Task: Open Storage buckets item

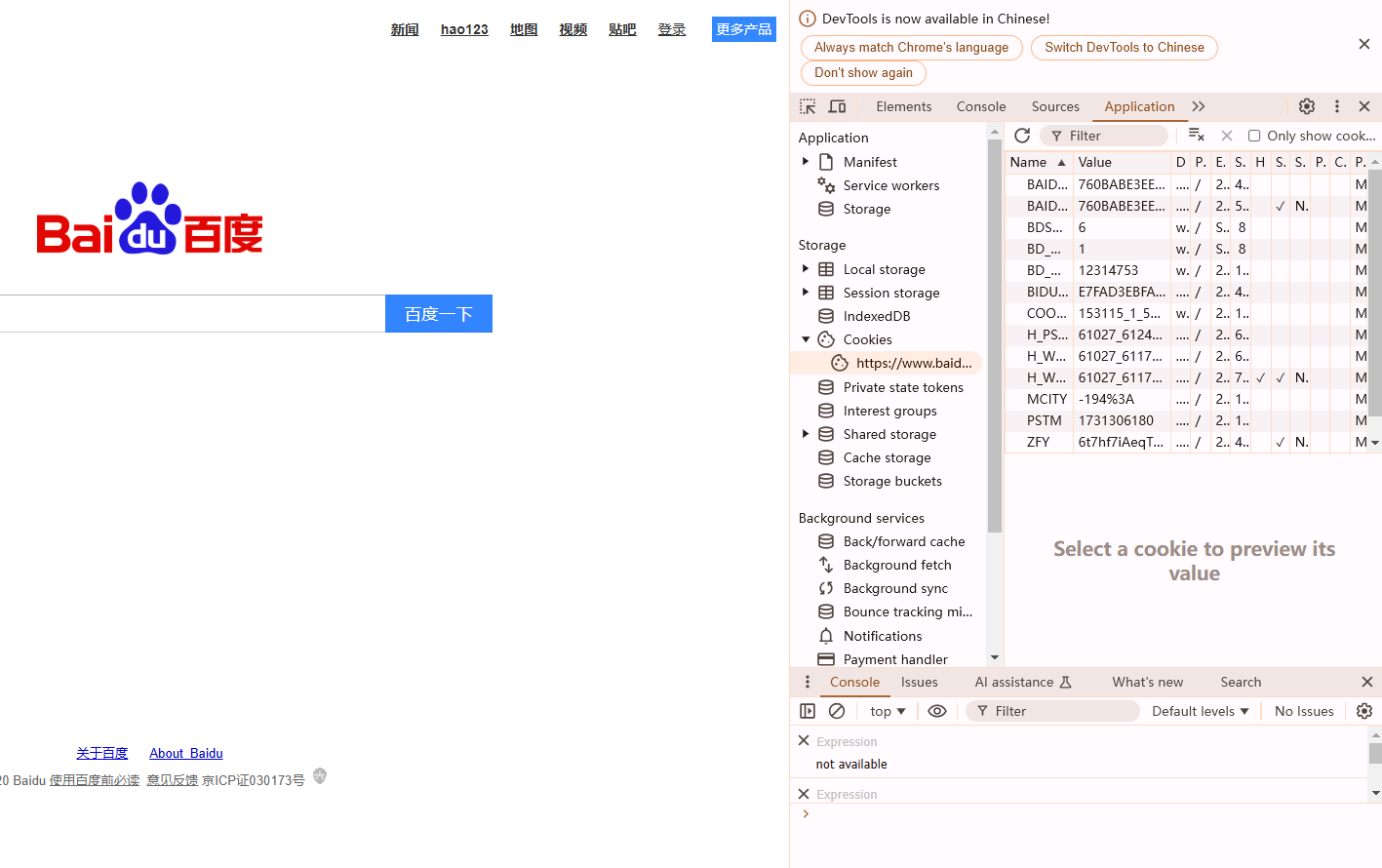Action: [892, 481]
